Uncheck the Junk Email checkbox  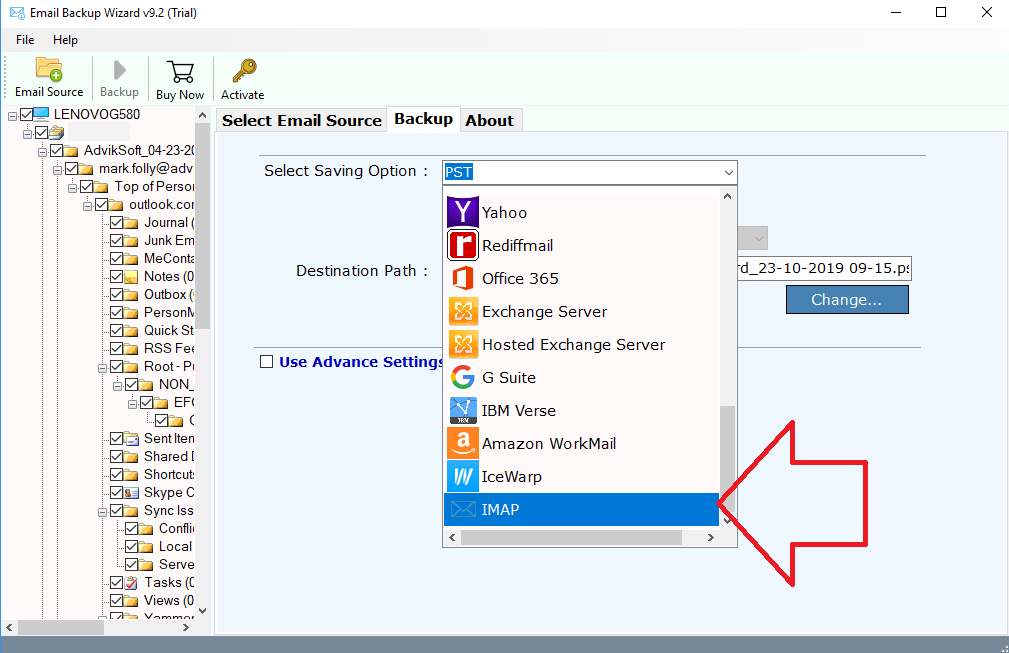116,241
